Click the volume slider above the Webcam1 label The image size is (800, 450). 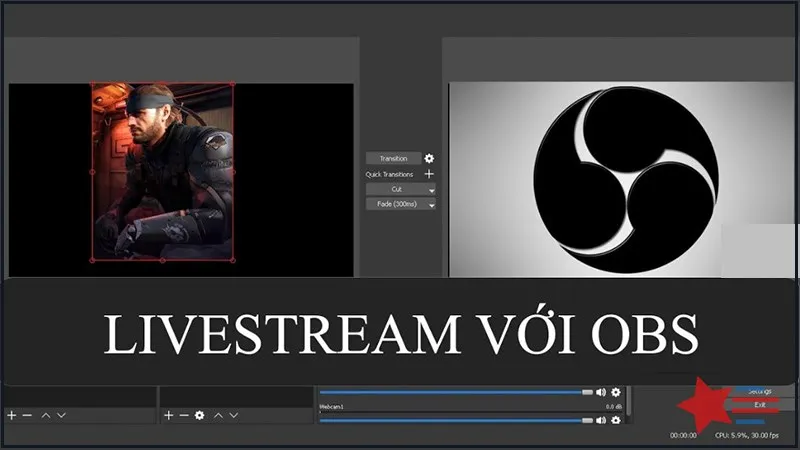click(456, 392)
